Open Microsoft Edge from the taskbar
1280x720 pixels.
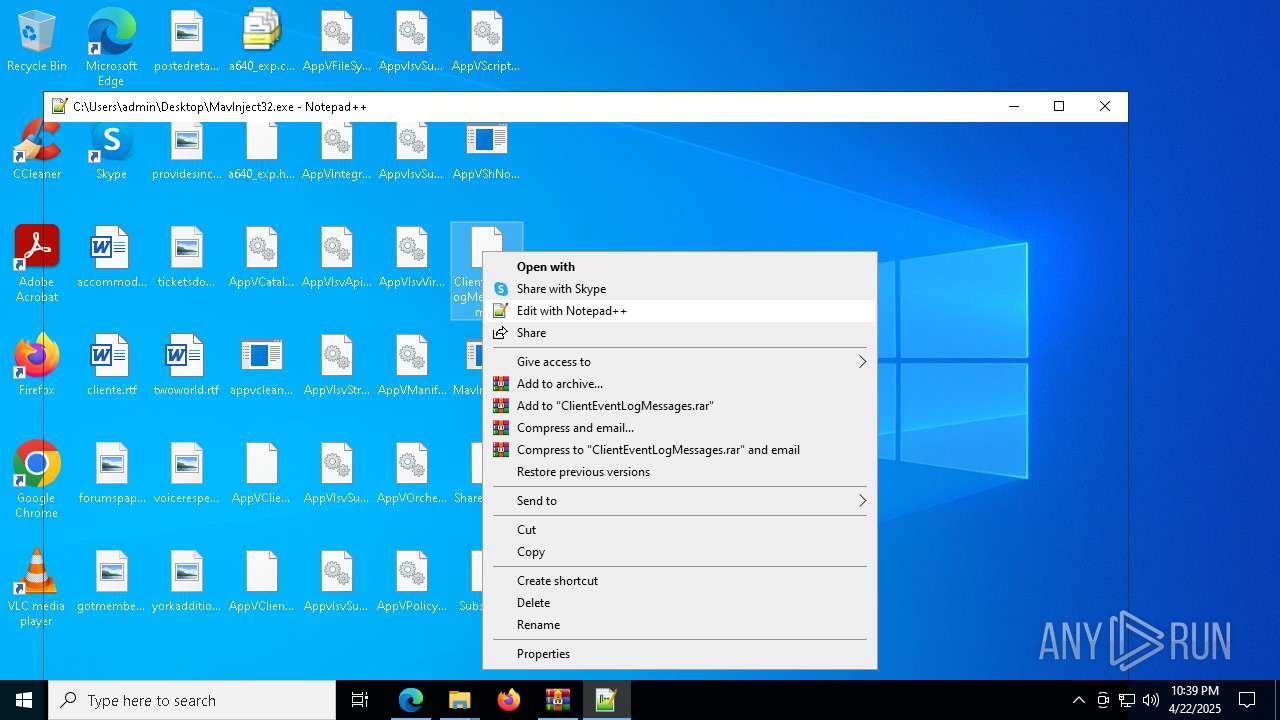click(x=411, y=700)
